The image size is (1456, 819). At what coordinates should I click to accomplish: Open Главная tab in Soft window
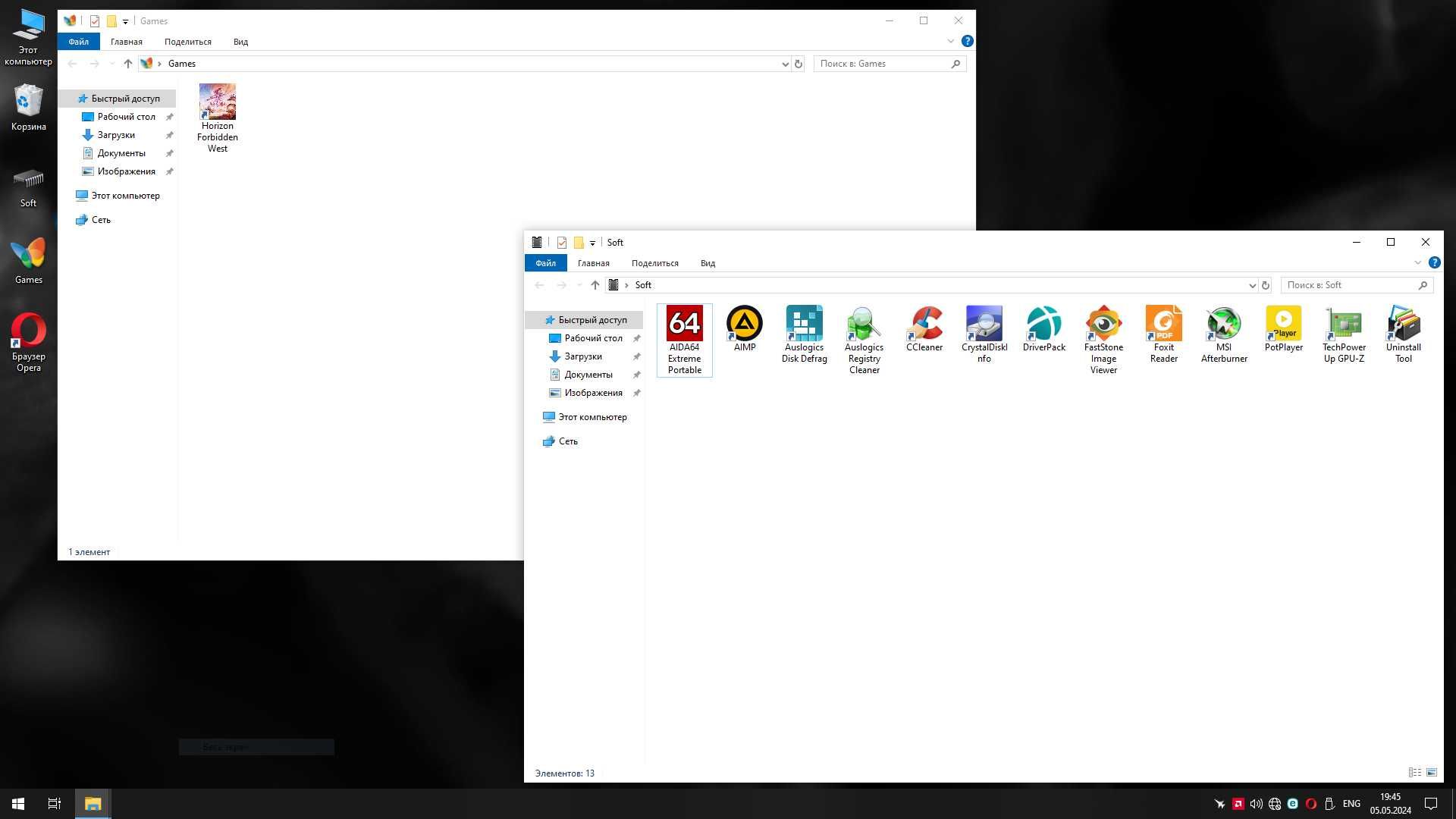click(593, 263)
